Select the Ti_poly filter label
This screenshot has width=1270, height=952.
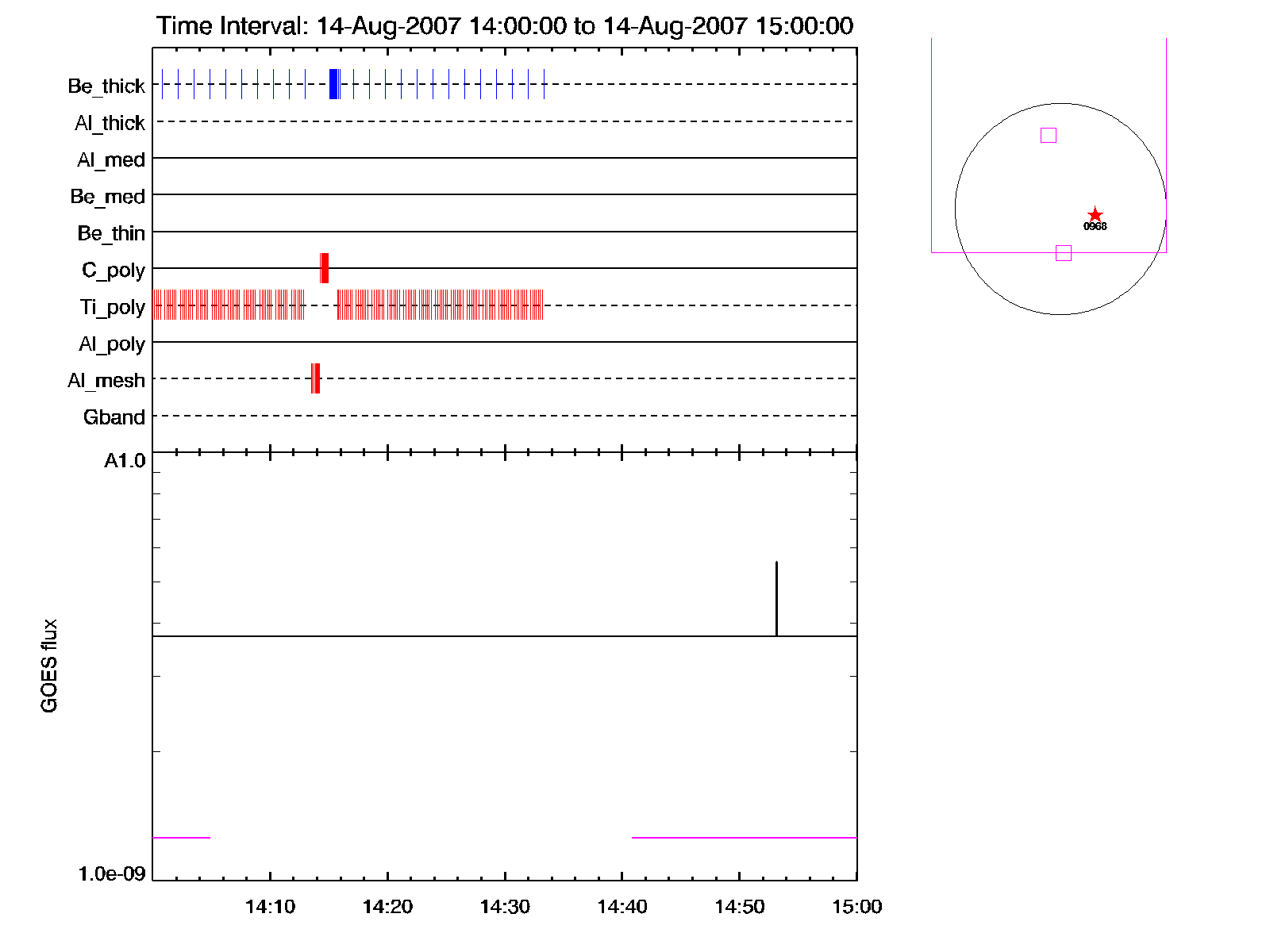tap(112, 307)
